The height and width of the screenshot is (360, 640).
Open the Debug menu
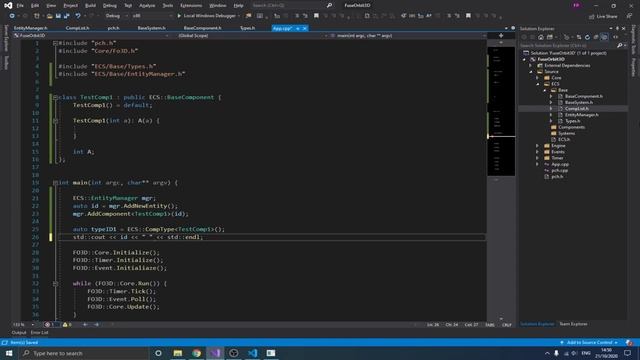[x=109, y=5]
